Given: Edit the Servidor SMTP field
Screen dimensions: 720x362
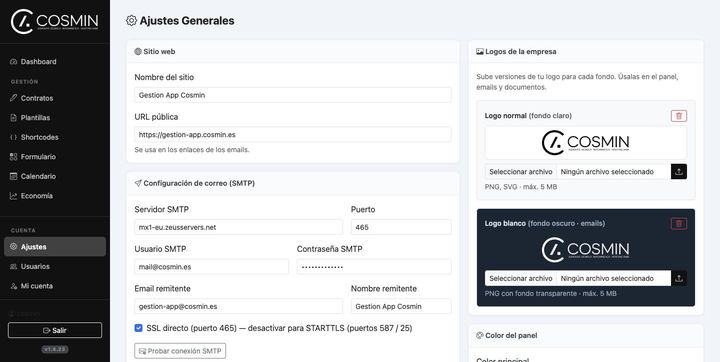Looking at the screenshot, I should 238,227.
